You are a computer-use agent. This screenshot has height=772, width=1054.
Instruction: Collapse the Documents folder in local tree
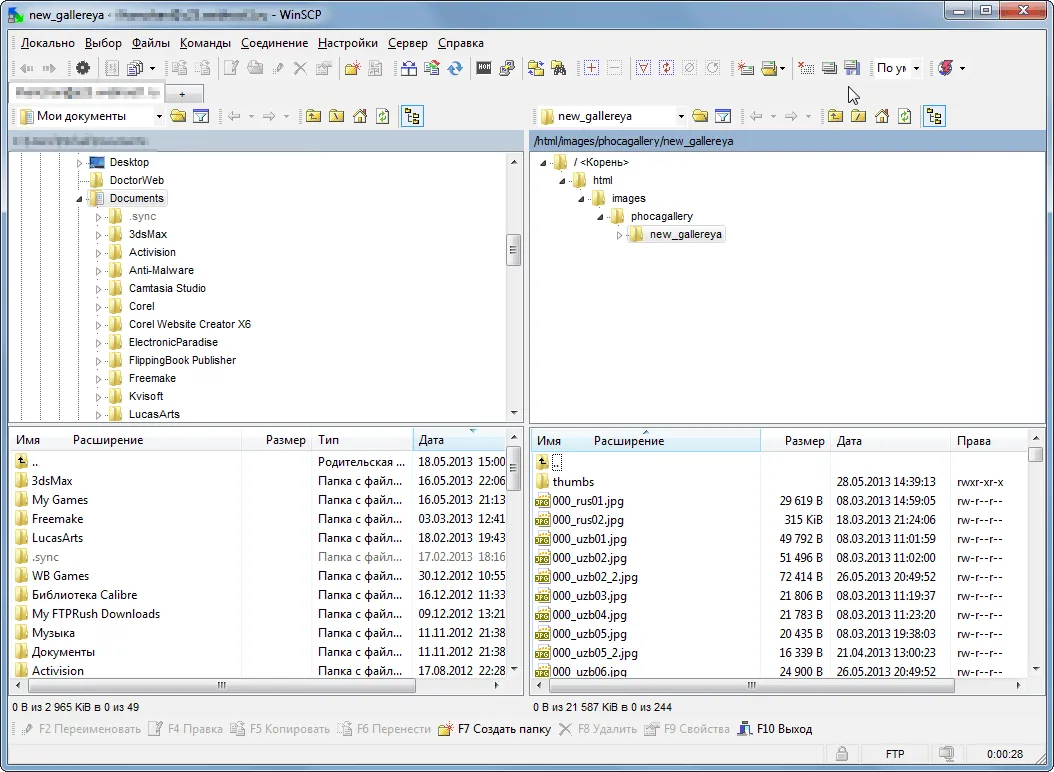[79, 199]
